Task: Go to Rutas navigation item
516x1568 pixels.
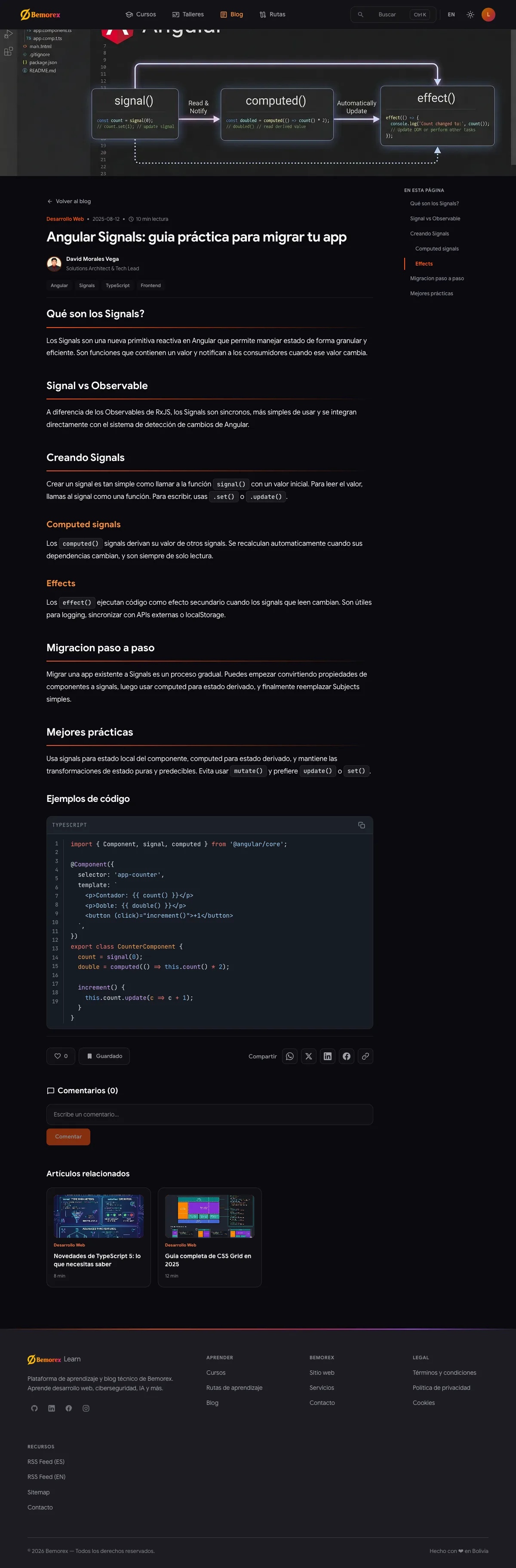Action: pyautogui.click(x=272, y=15)
